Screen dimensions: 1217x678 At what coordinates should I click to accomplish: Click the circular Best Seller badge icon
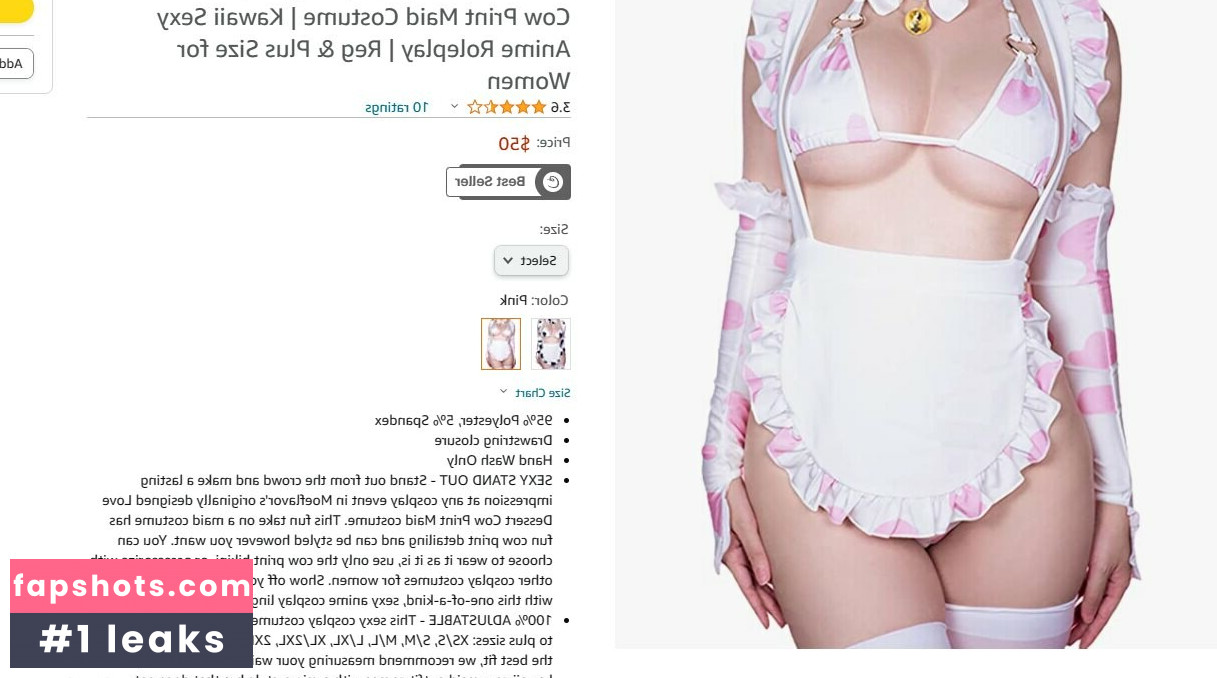pyautogui.click(x=552, y=182)
